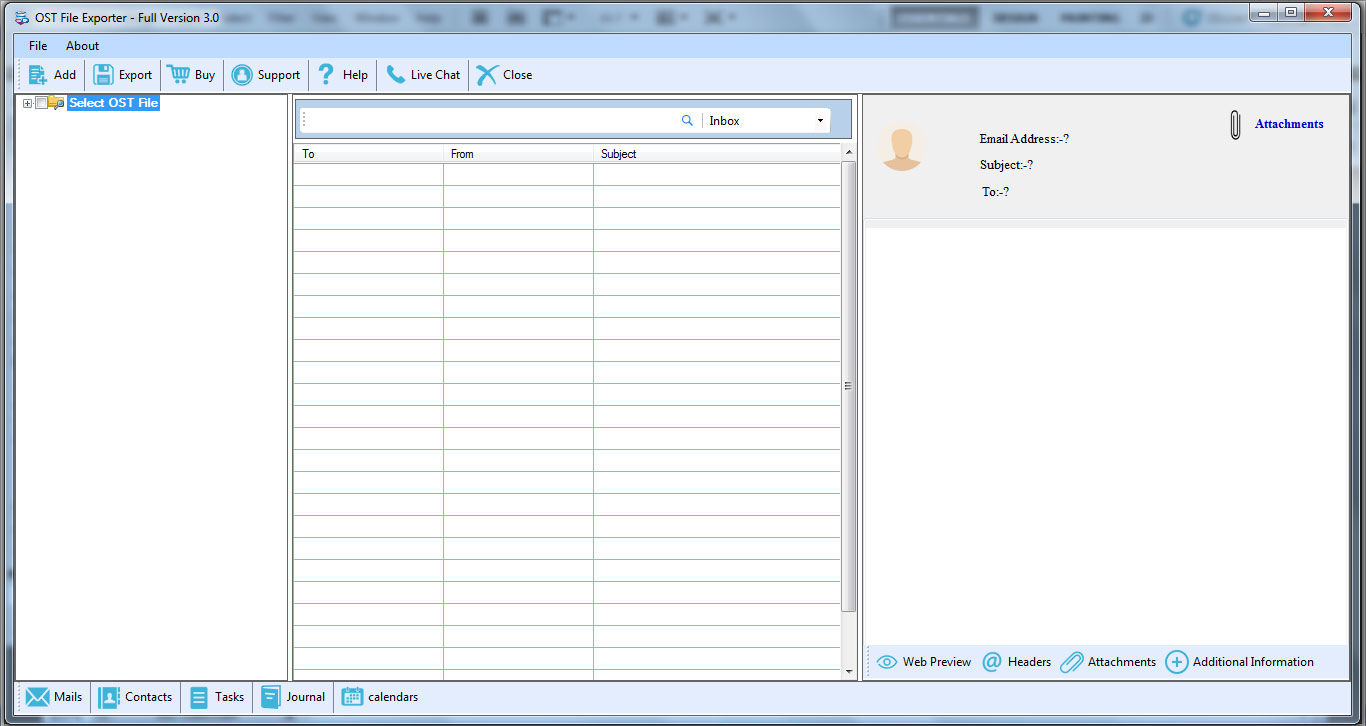Screen dimensions: 1366x726
Task: Open Support from the toolbar
Action: click(242, 75)
